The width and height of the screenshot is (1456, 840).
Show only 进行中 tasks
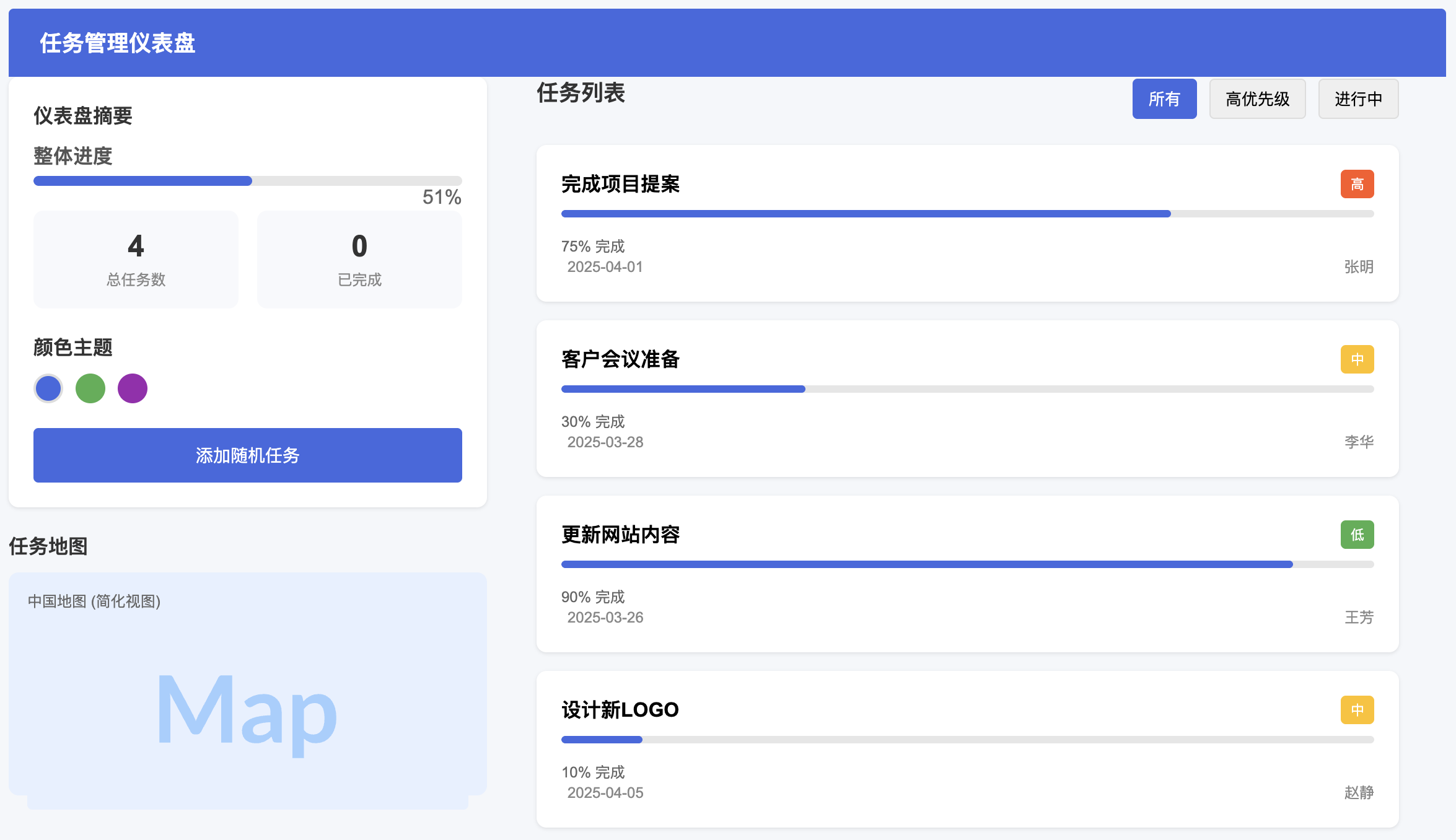coord(1358,99)
